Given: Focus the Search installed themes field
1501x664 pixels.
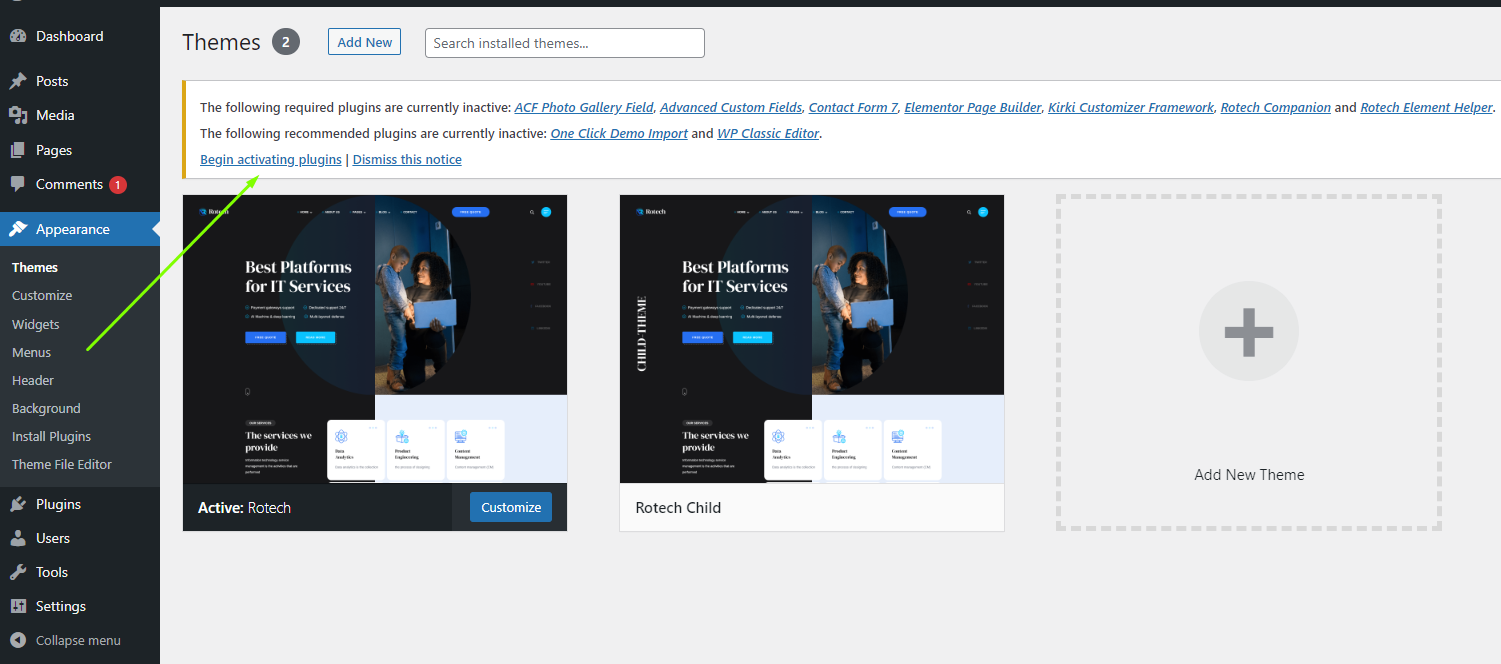Looking at the screenshot, I should pos(564,43).
